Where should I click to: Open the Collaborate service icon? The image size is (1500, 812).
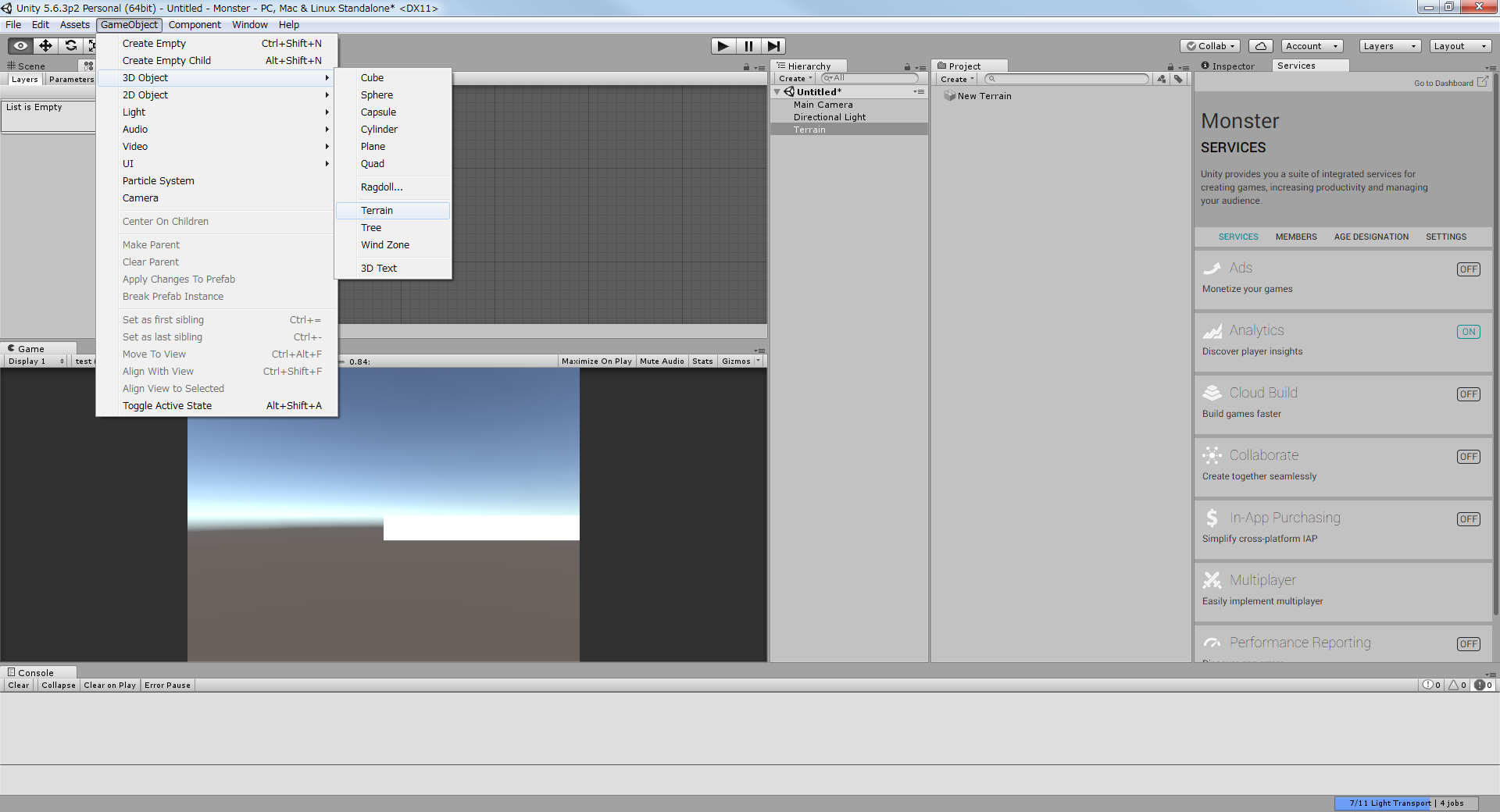click(x=1212, y=455)
